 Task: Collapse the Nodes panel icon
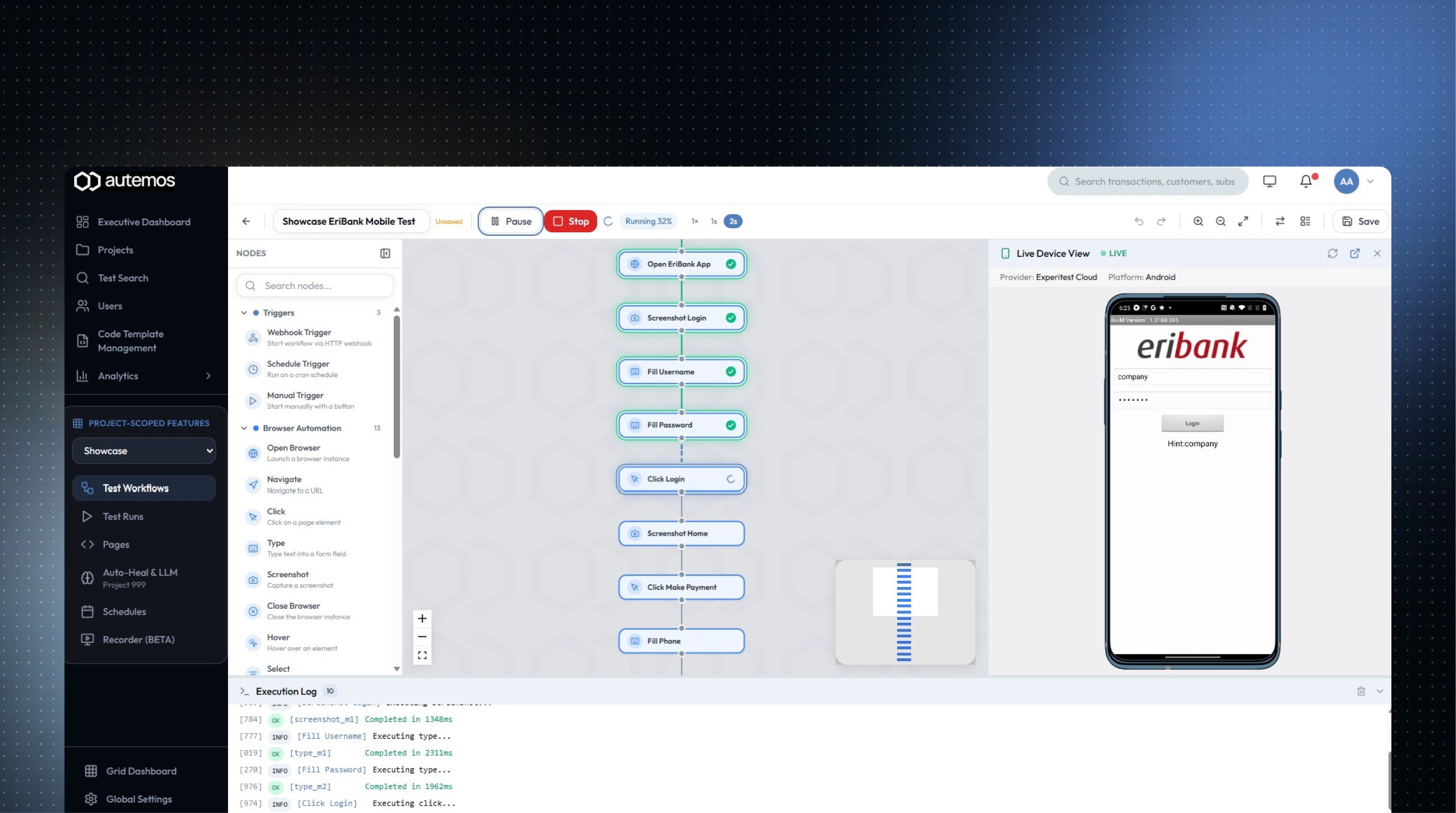pyautogui.click(x=385, y=253)
